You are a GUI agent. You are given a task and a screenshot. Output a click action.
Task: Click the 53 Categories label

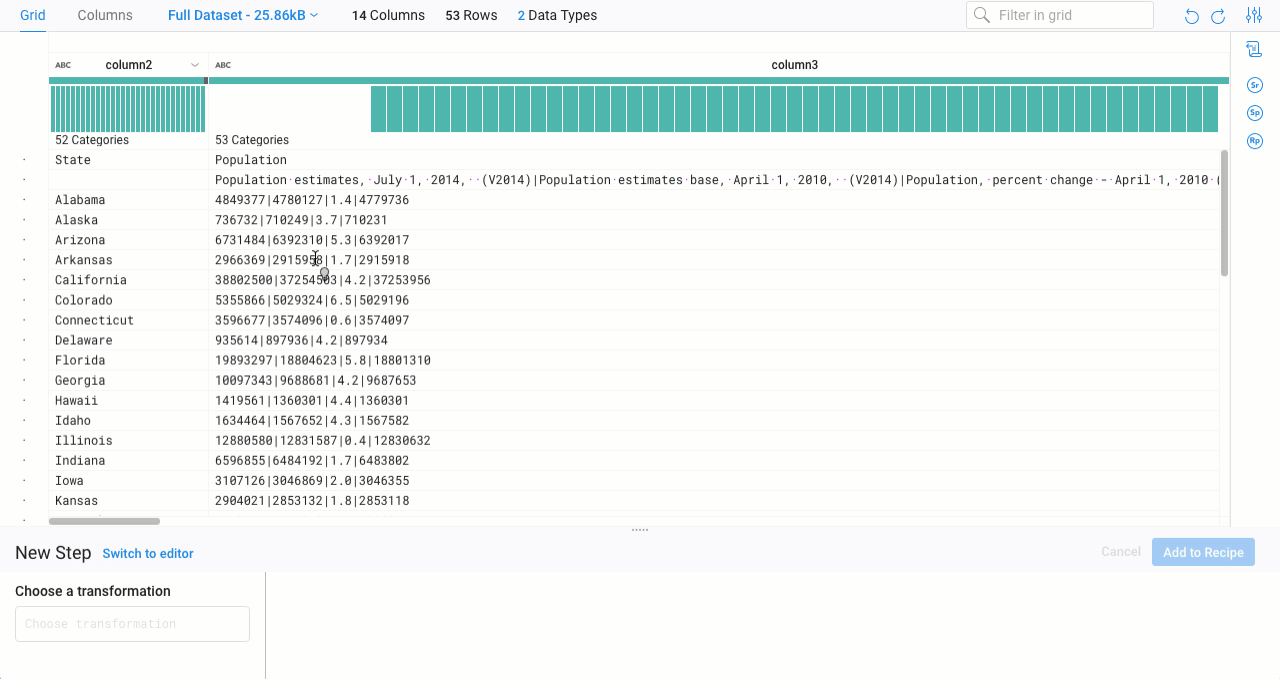pos(252,140)
